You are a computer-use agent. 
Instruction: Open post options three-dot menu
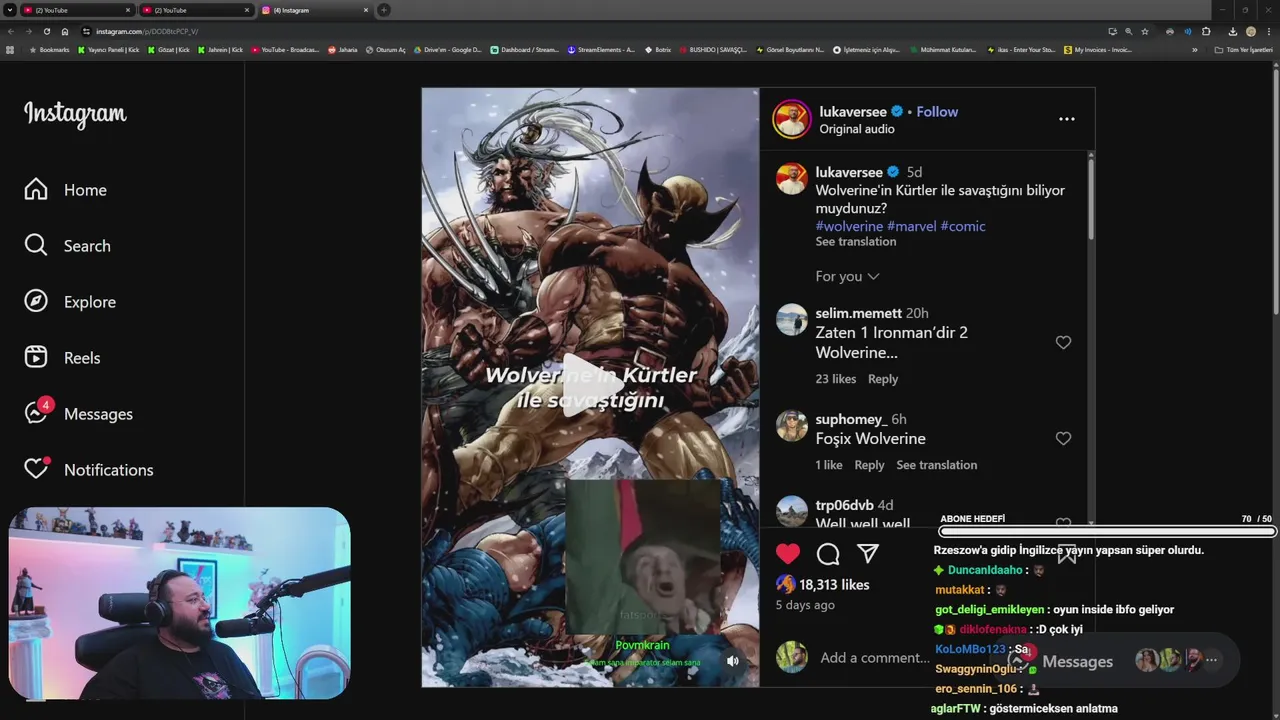[1067, 119]
